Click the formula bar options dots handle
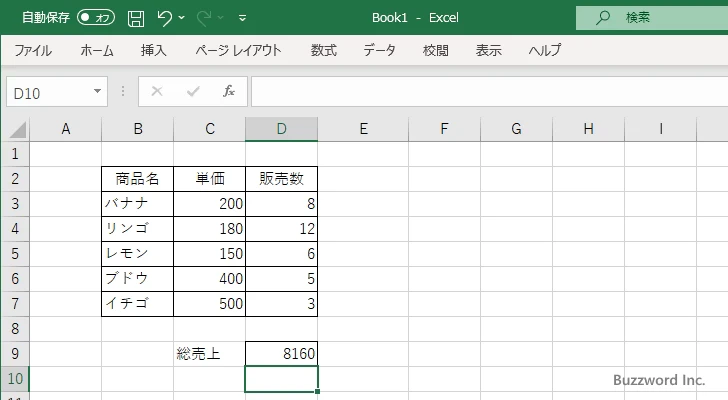The width and height of the screenshot is (728, 400). tap(123, 91)
